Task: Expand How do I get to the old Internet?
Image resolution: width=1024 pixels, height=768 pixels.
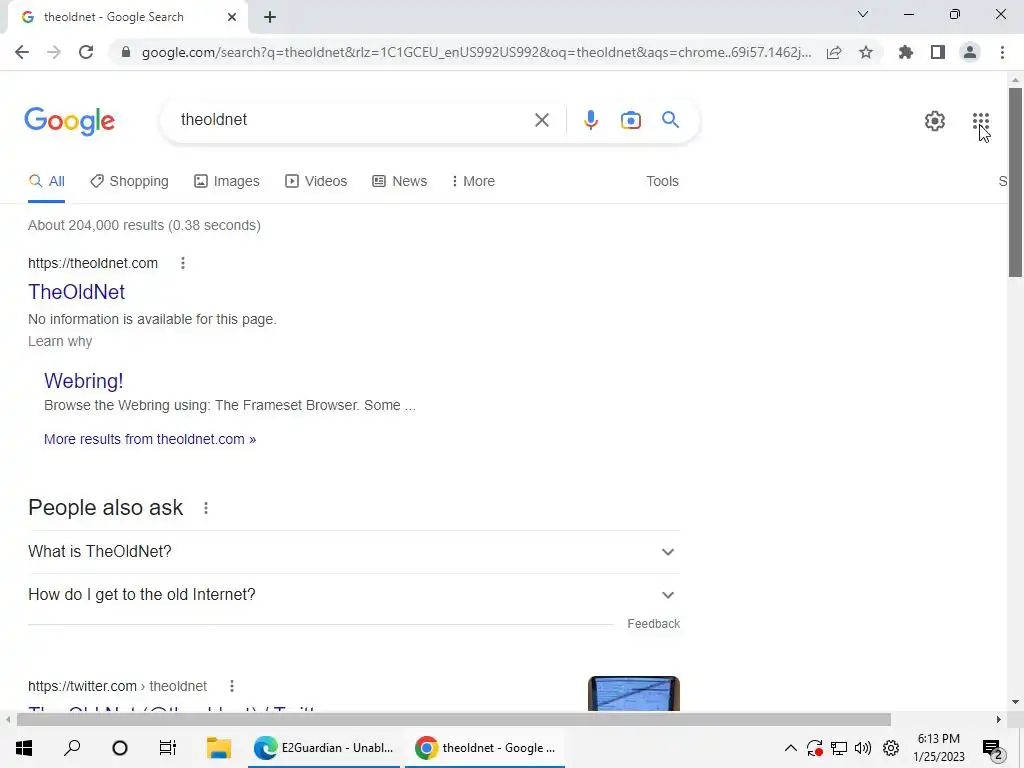Action: coord(354,595)
